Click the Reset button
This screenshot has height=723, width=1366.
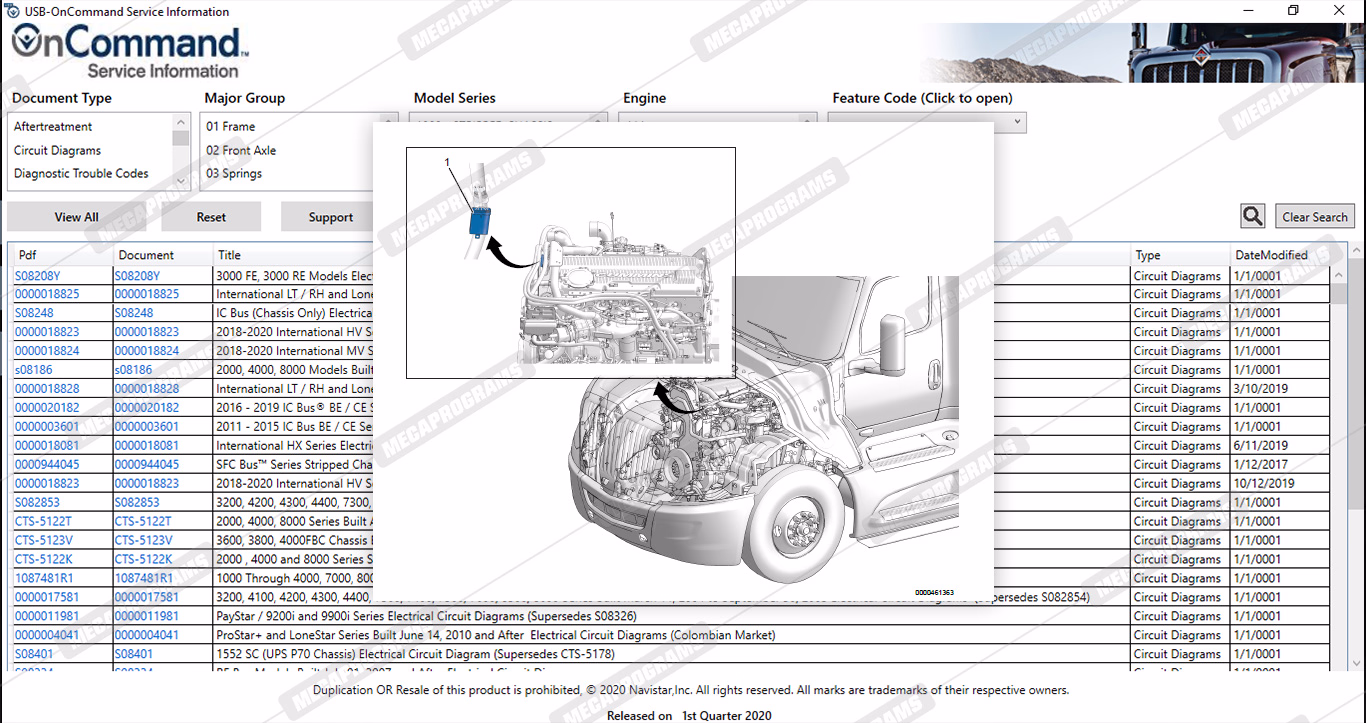[x=211, y=217]
